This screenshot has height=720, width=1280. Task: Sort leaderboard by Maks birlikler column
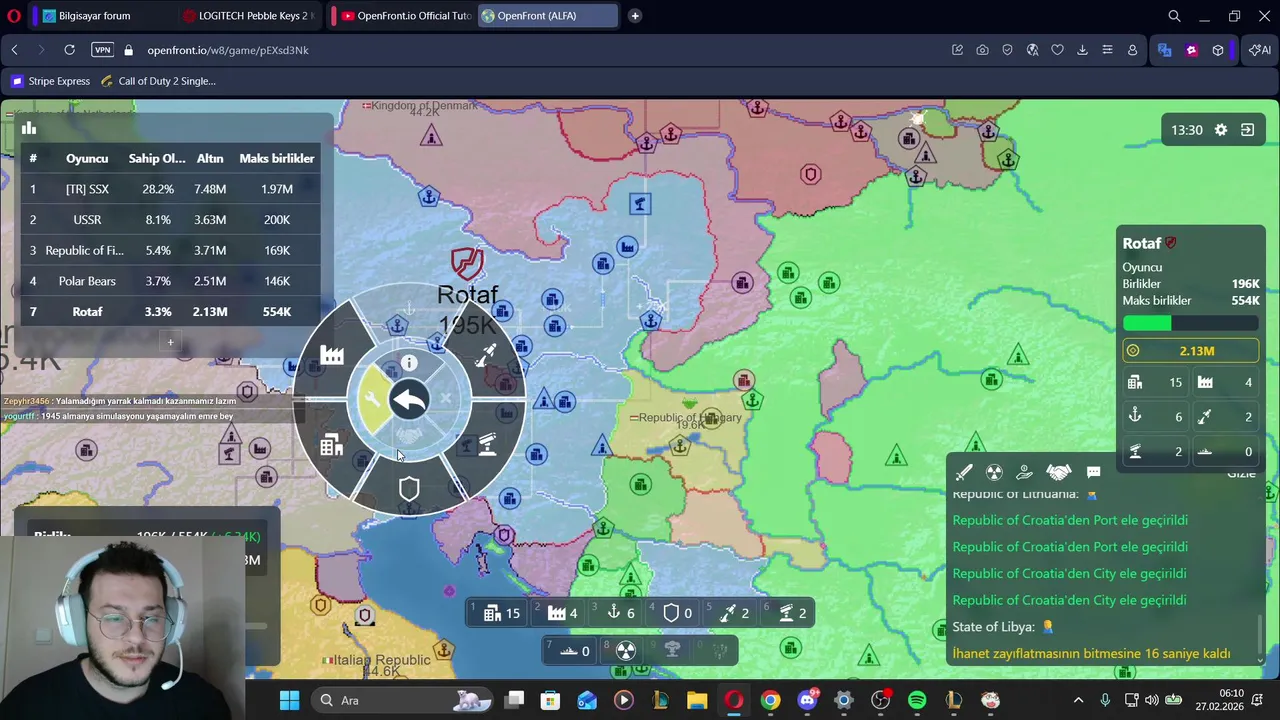click(277, 158)
